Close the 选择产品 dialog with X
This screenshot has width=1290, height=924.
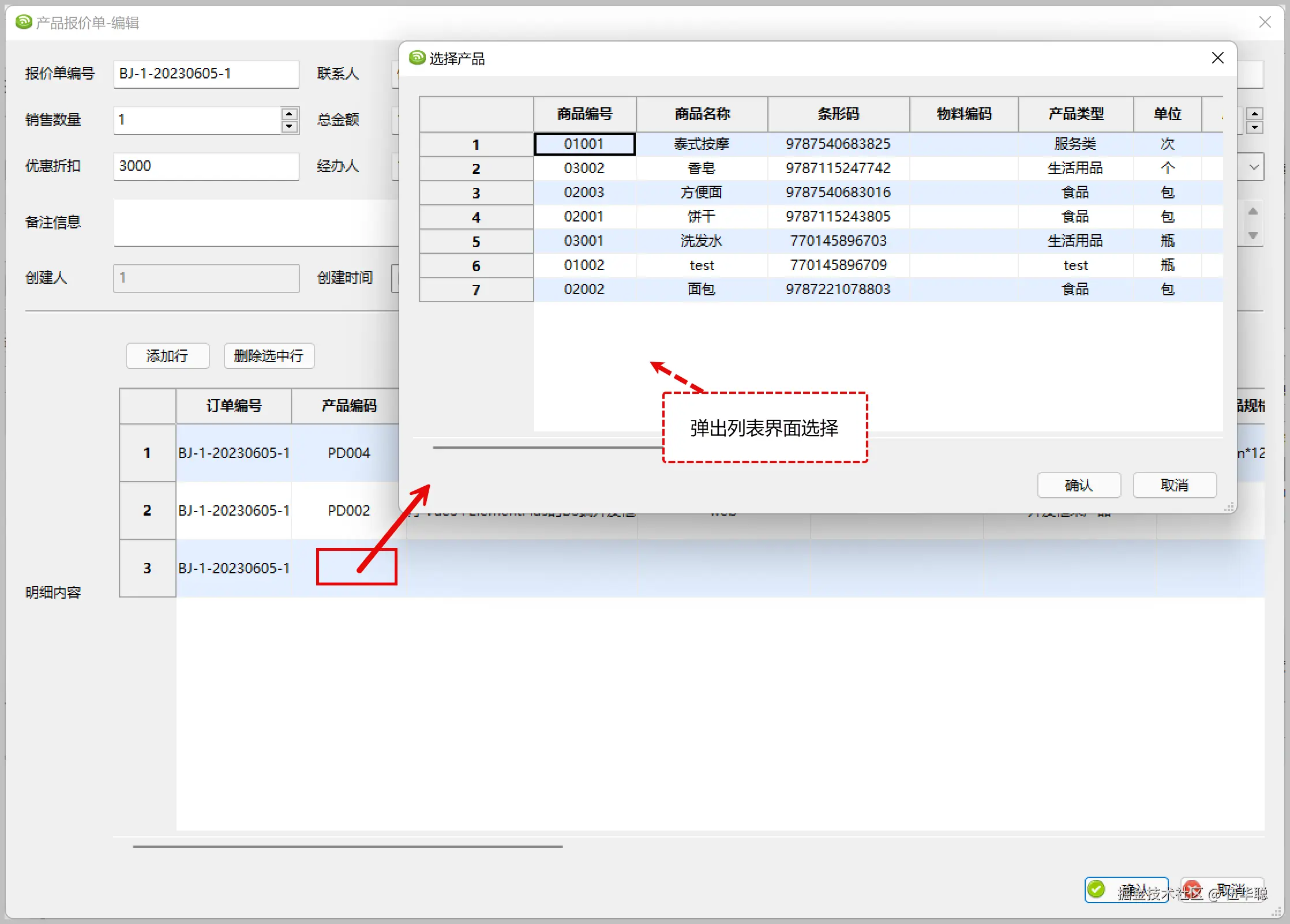point(1217,58)
